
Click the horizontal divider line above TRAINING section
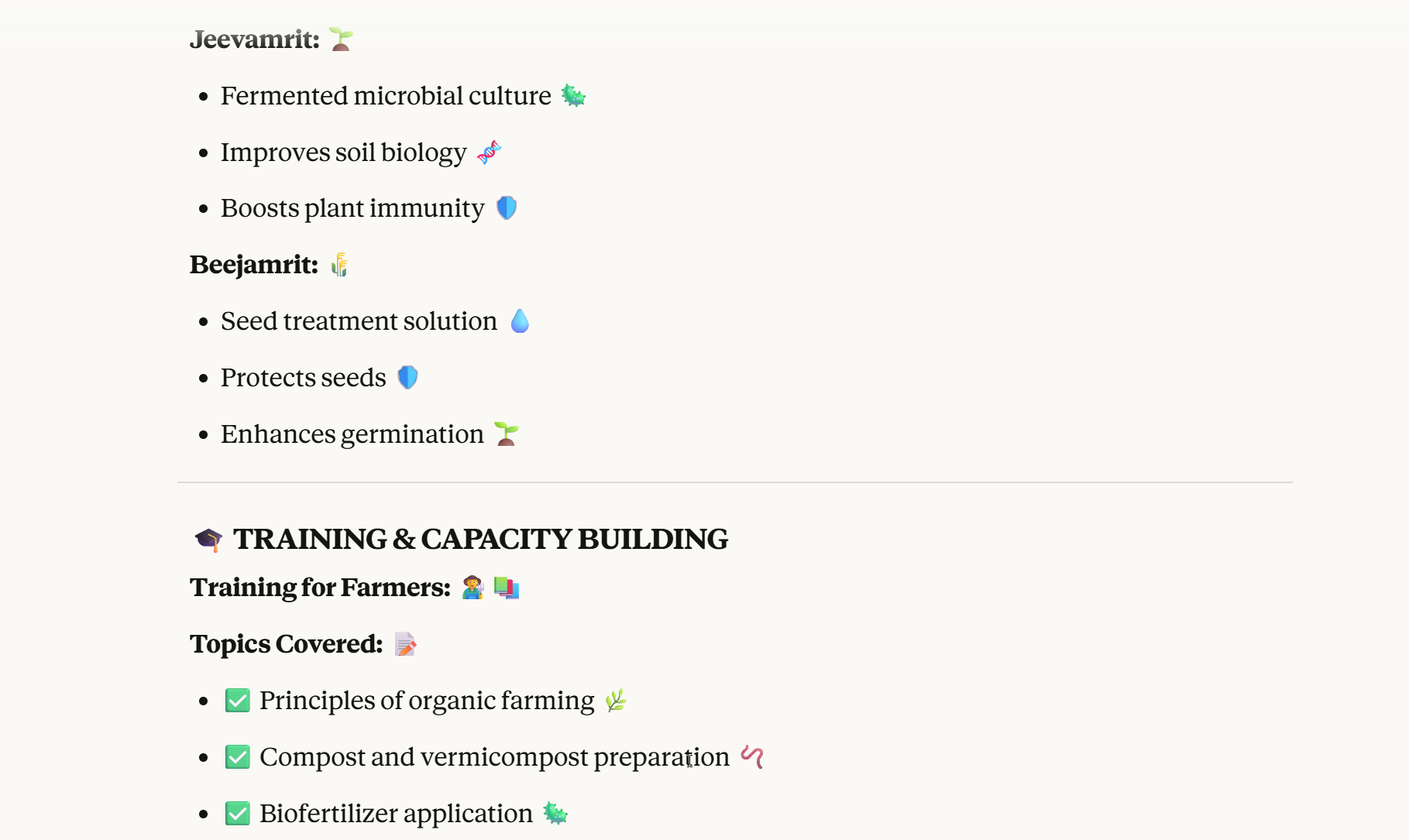[x=734, y=482]
